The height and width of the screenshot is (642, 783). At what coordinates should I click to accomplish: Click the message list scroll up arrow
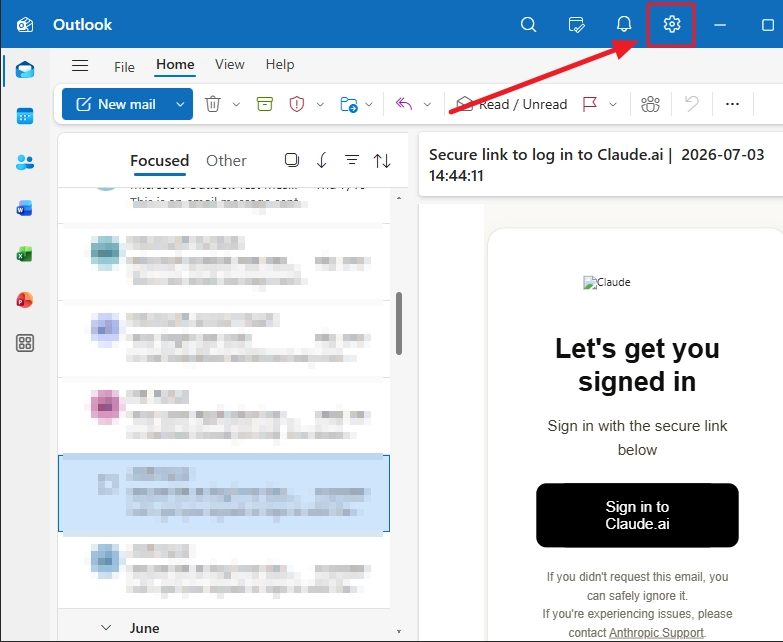[x=399, y=199]
